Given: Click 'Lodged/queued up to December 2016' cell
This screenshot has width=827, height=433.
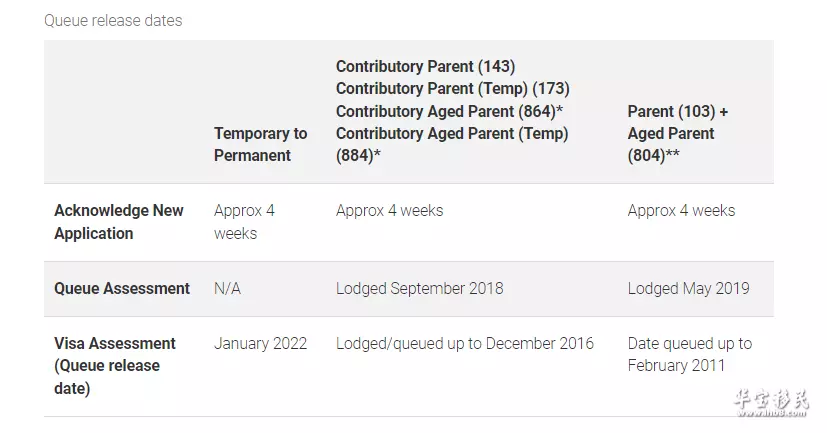Looking at the screenshot, I should tap(465, 343).
